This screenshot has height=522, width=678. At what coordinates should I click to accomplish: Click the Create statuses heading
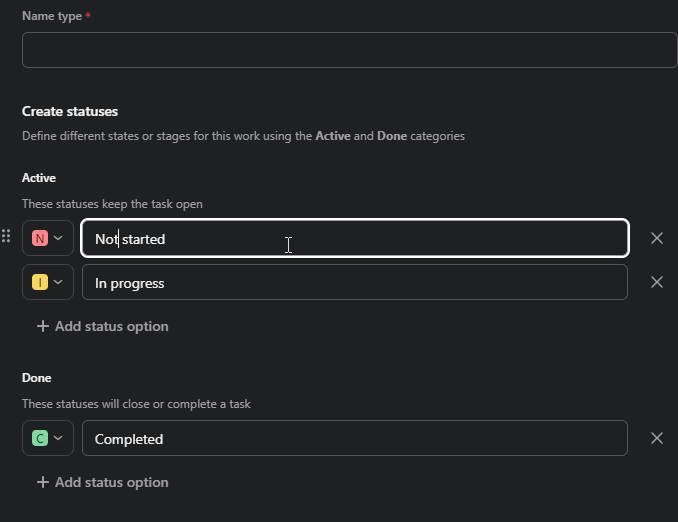pos(70,111)
